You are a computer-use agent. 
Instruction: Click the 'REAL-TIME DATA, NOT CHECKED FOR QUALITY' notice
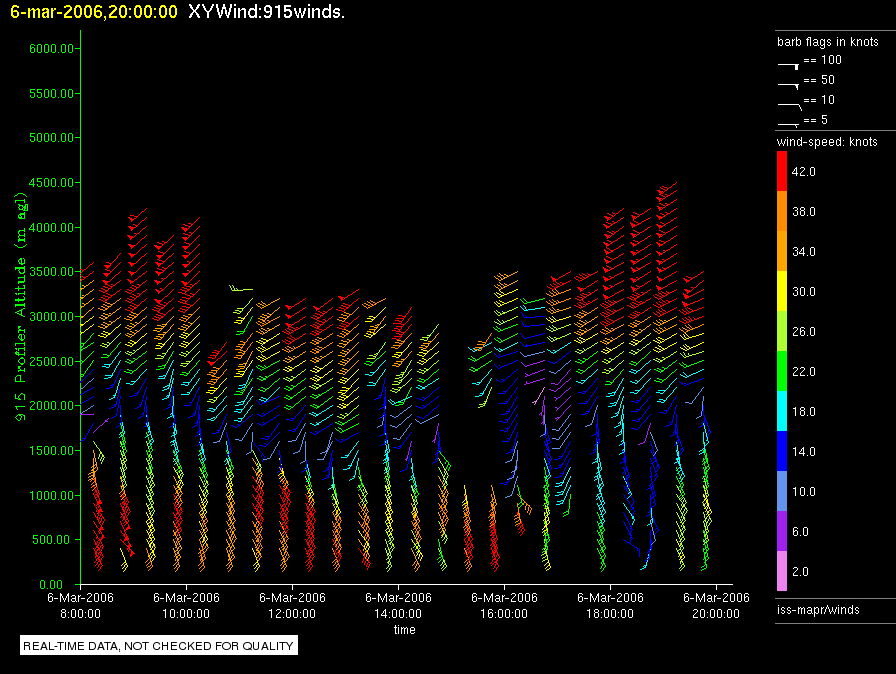coord(158,645)
